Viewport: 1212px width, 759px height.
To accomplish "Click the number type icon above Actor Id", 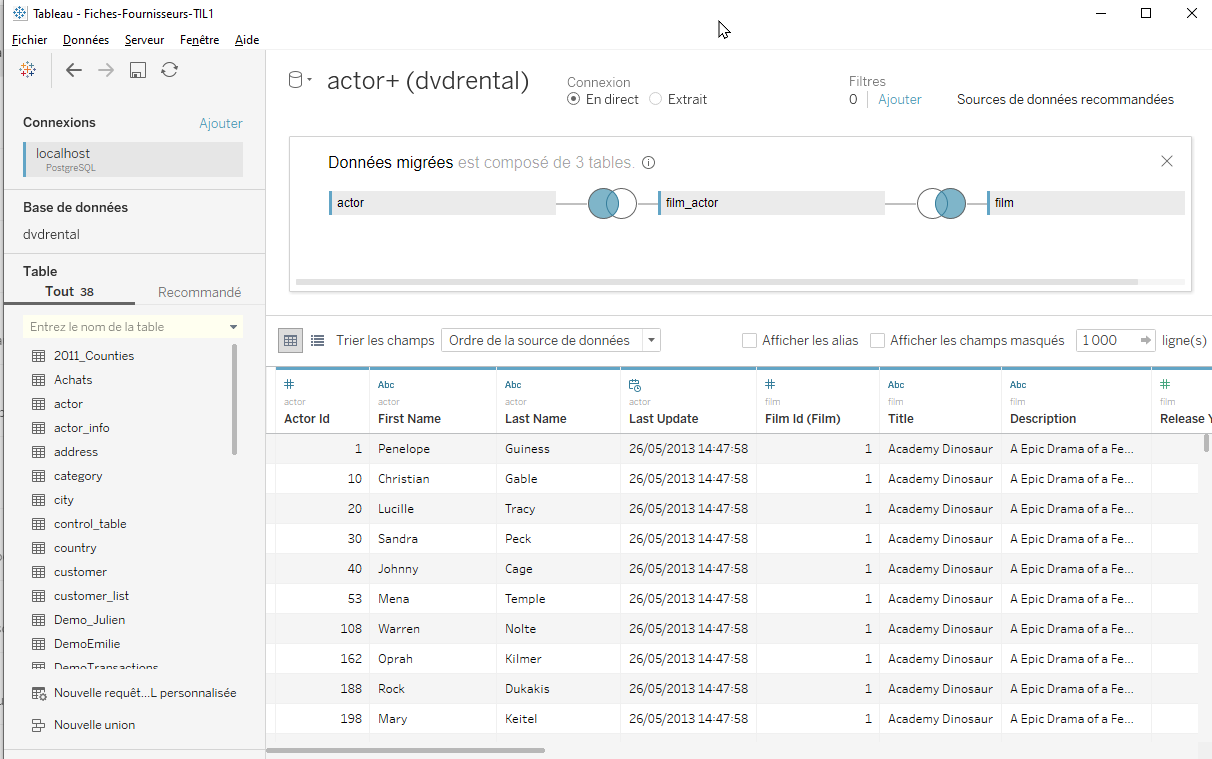I will [x=289, y=385].
